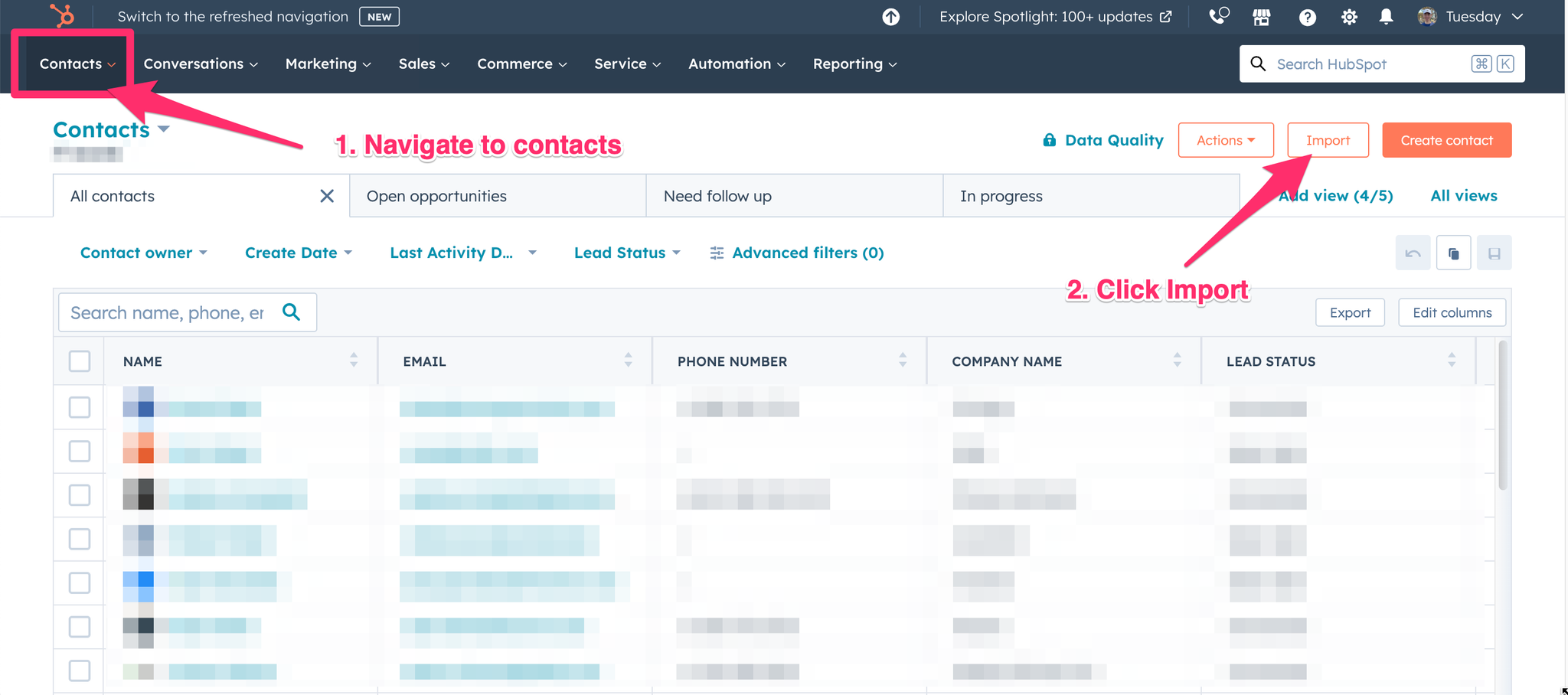The height and width of the screenshot is (695, 1568).
Task: Open the Last Activity Date filter dropdown
Action: tap(463, 253)
